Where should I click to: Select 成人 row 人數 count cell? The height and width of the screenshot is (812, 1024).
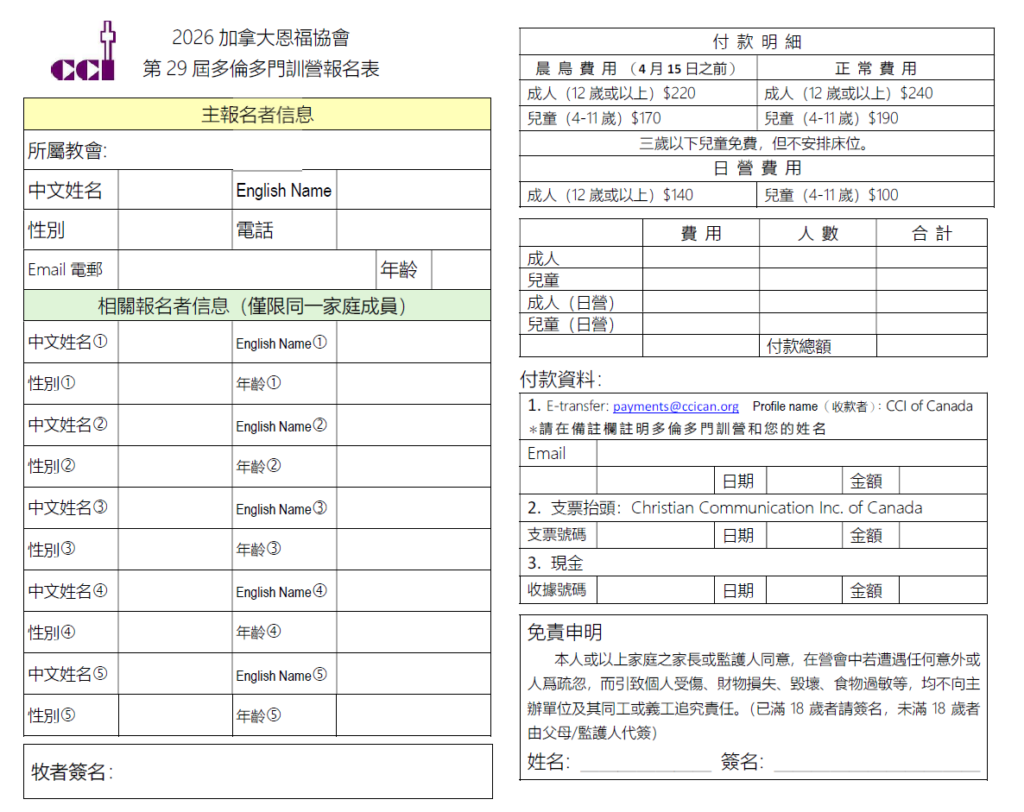click(x=817, y=258)
